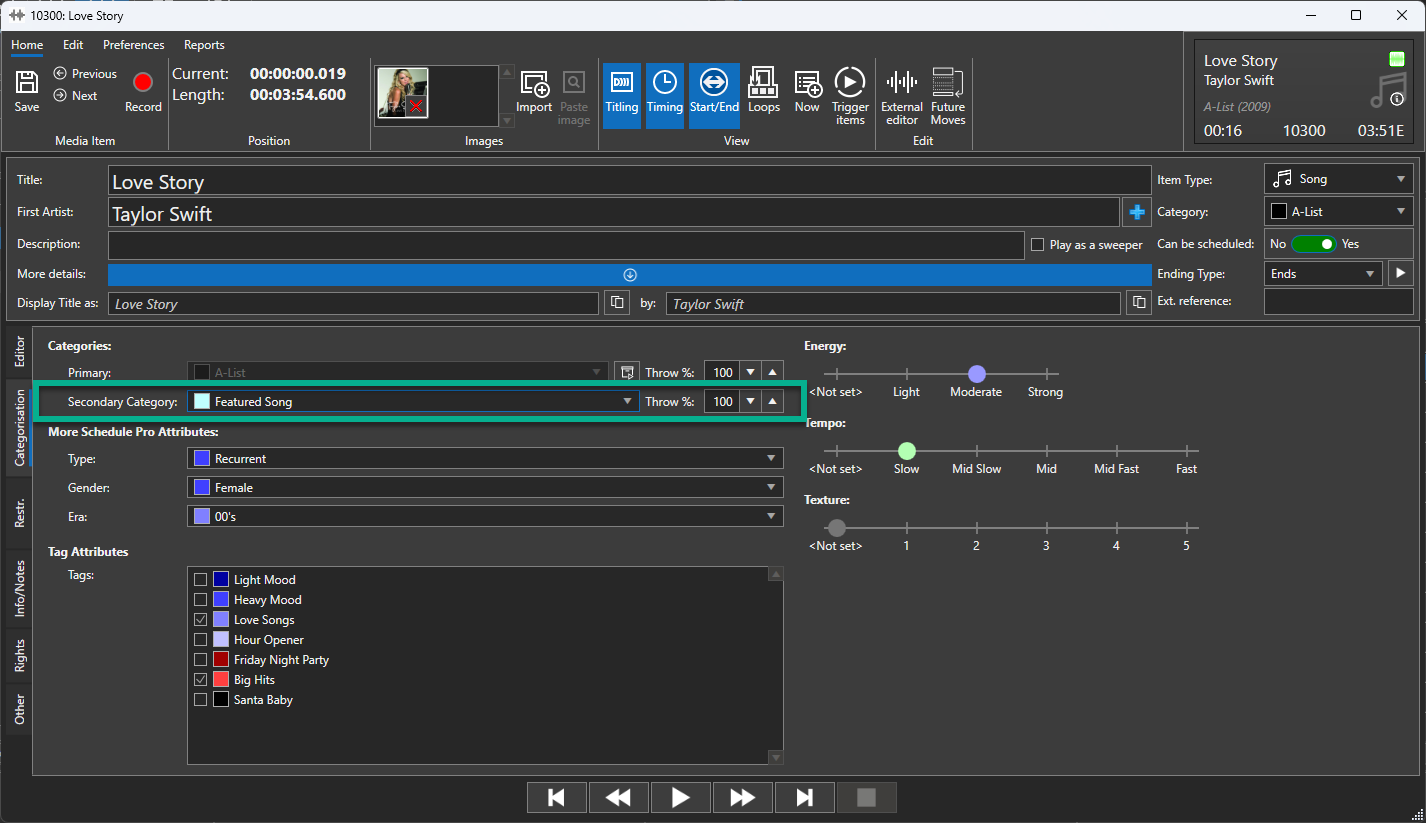Screen dimensions: 1426x823
Task: Remove the album art image via red X
Action: pos(415,105)
